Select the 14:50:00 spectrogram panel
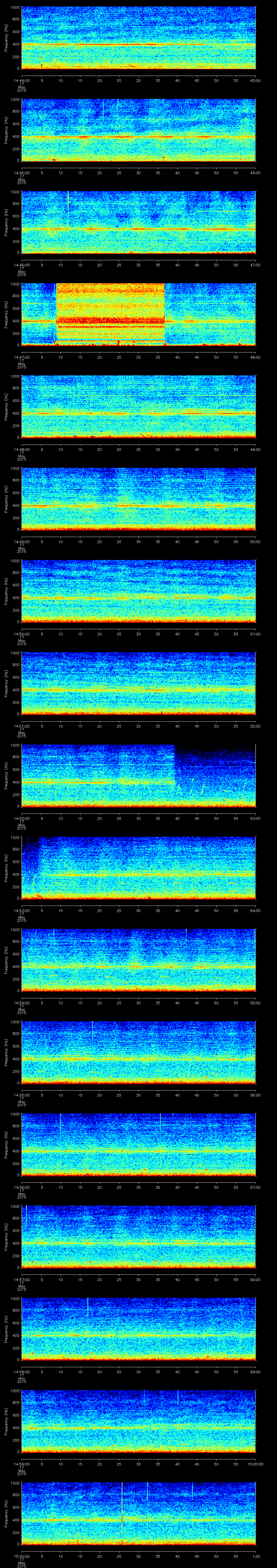The width and height of the screenshot is (277, 1568). (138, 590)
